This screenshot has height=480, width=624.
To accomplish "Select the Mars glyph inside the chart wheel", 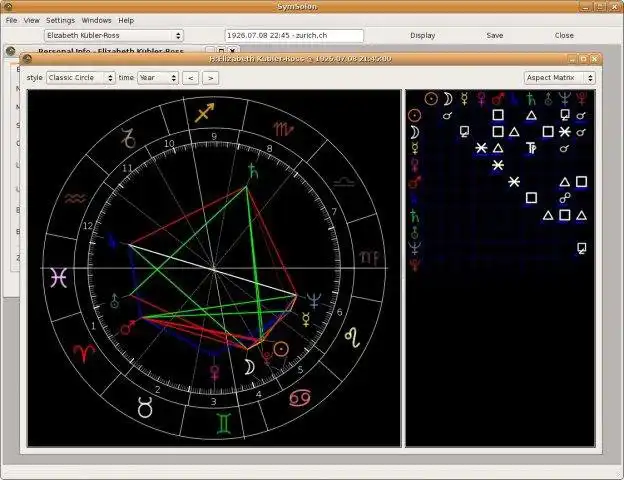I will [128, 328].
